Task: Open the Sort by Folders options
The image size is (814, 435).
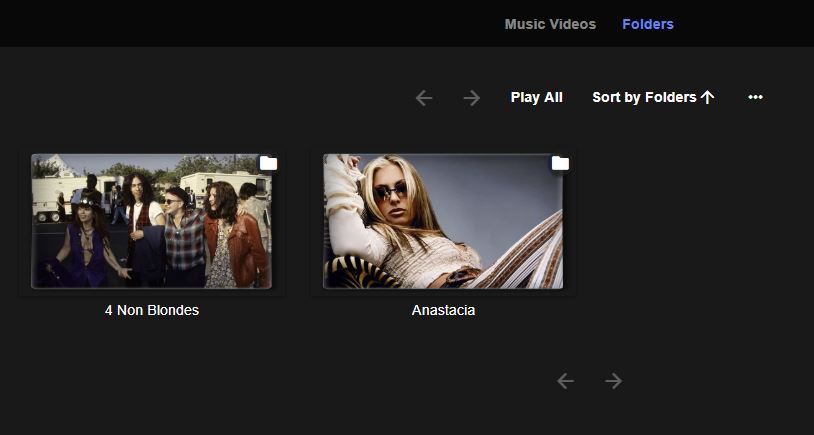Action: click(654, 98)
